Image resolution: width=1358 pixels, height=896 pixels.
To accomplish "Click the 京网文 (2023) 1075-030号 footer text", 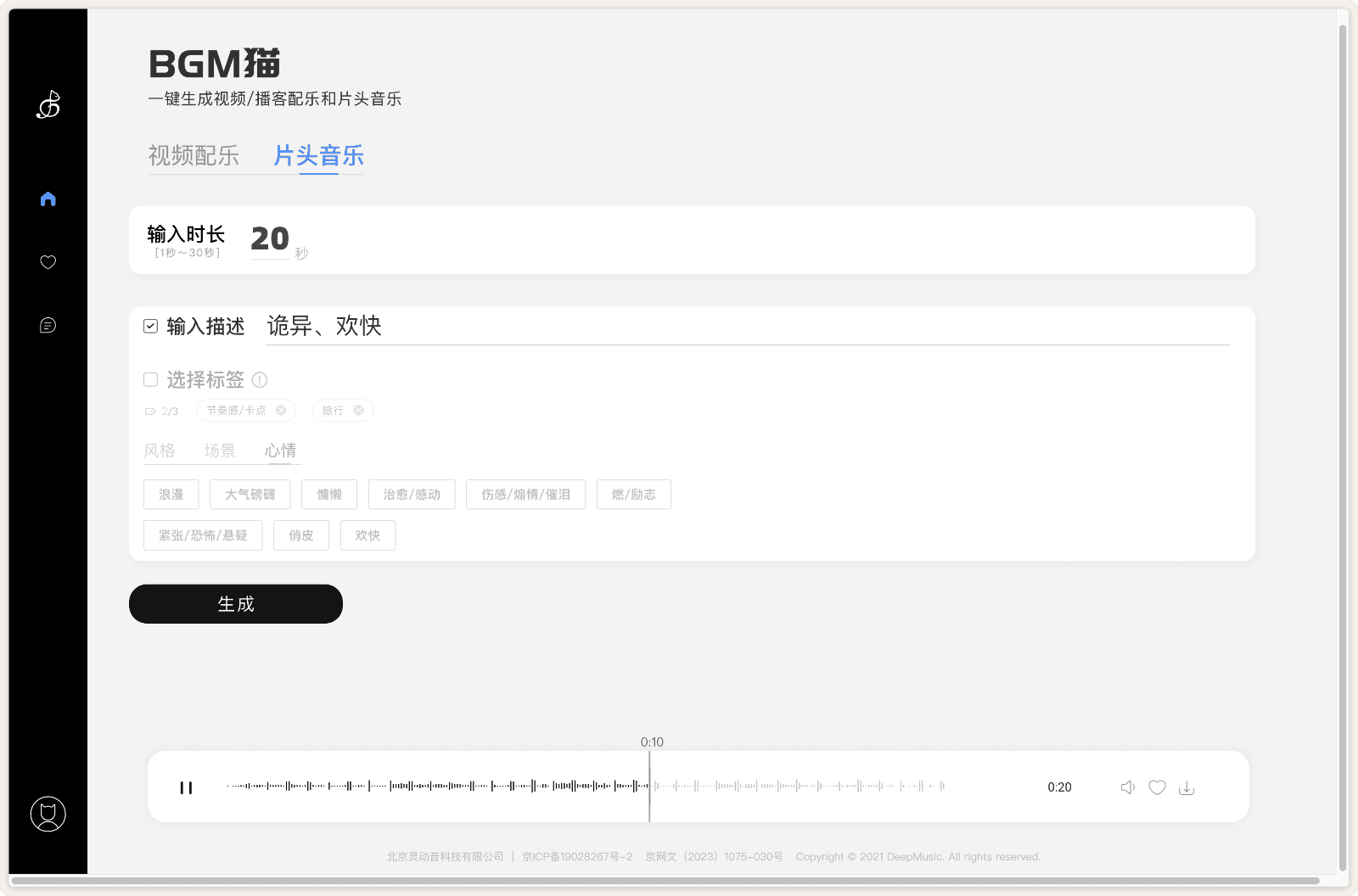I will point(714,857).
